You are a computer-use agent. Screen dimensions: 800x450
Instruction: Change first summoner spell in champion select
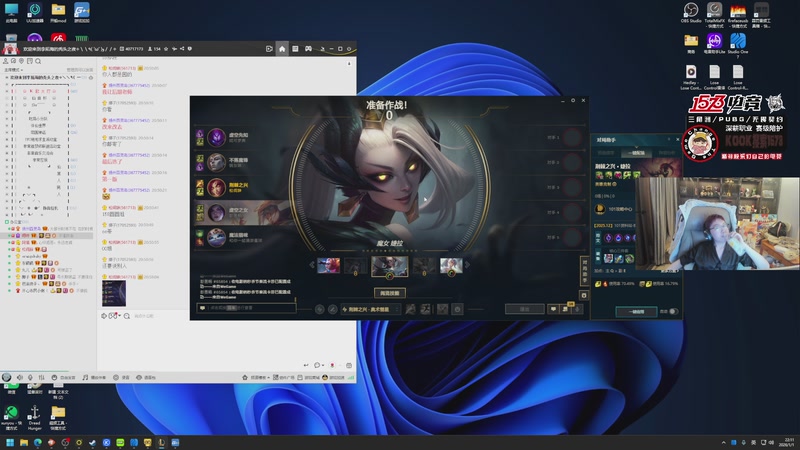tap(410, 309)
